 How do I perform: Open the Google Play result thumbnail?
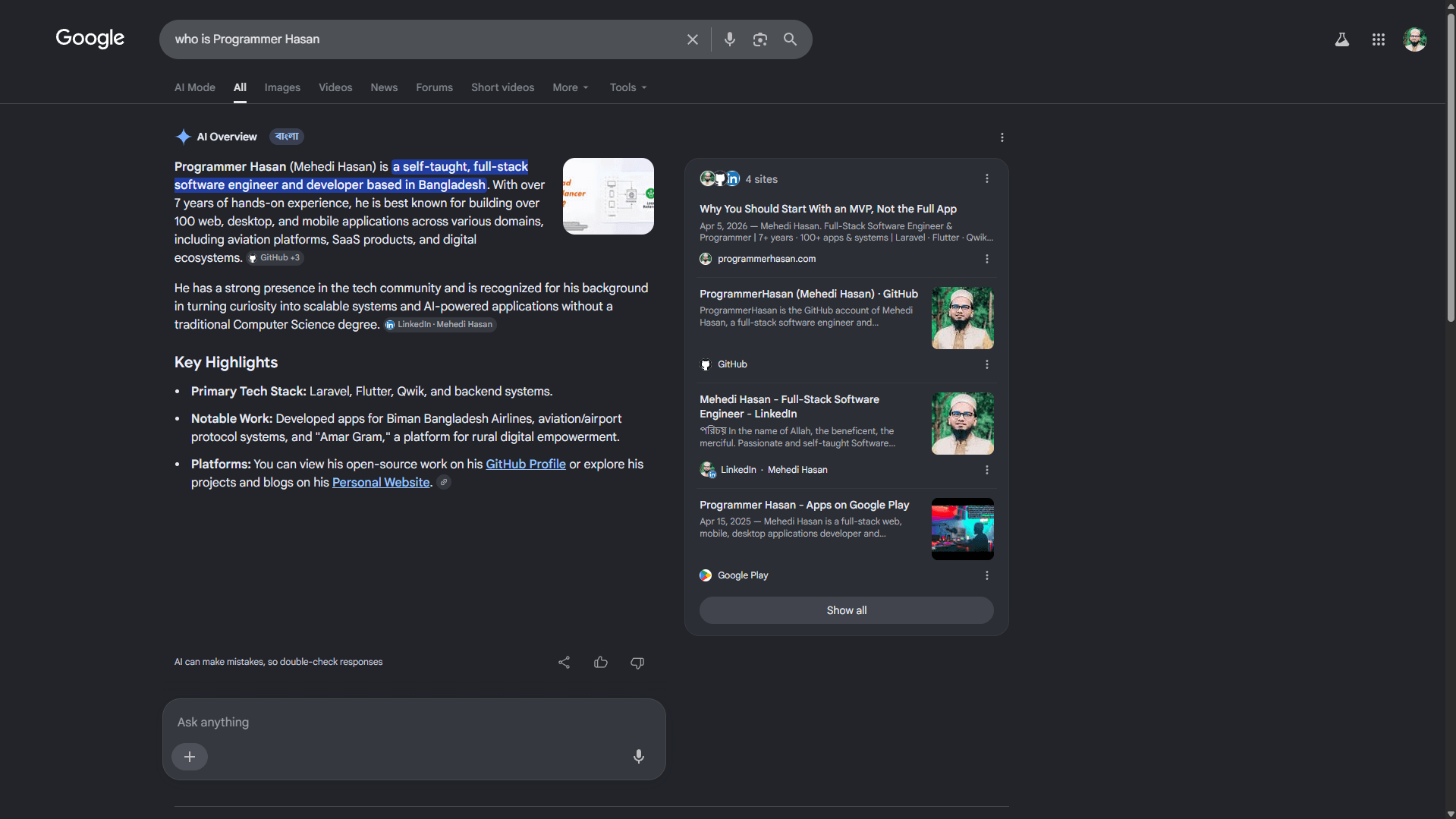[962, 529]
